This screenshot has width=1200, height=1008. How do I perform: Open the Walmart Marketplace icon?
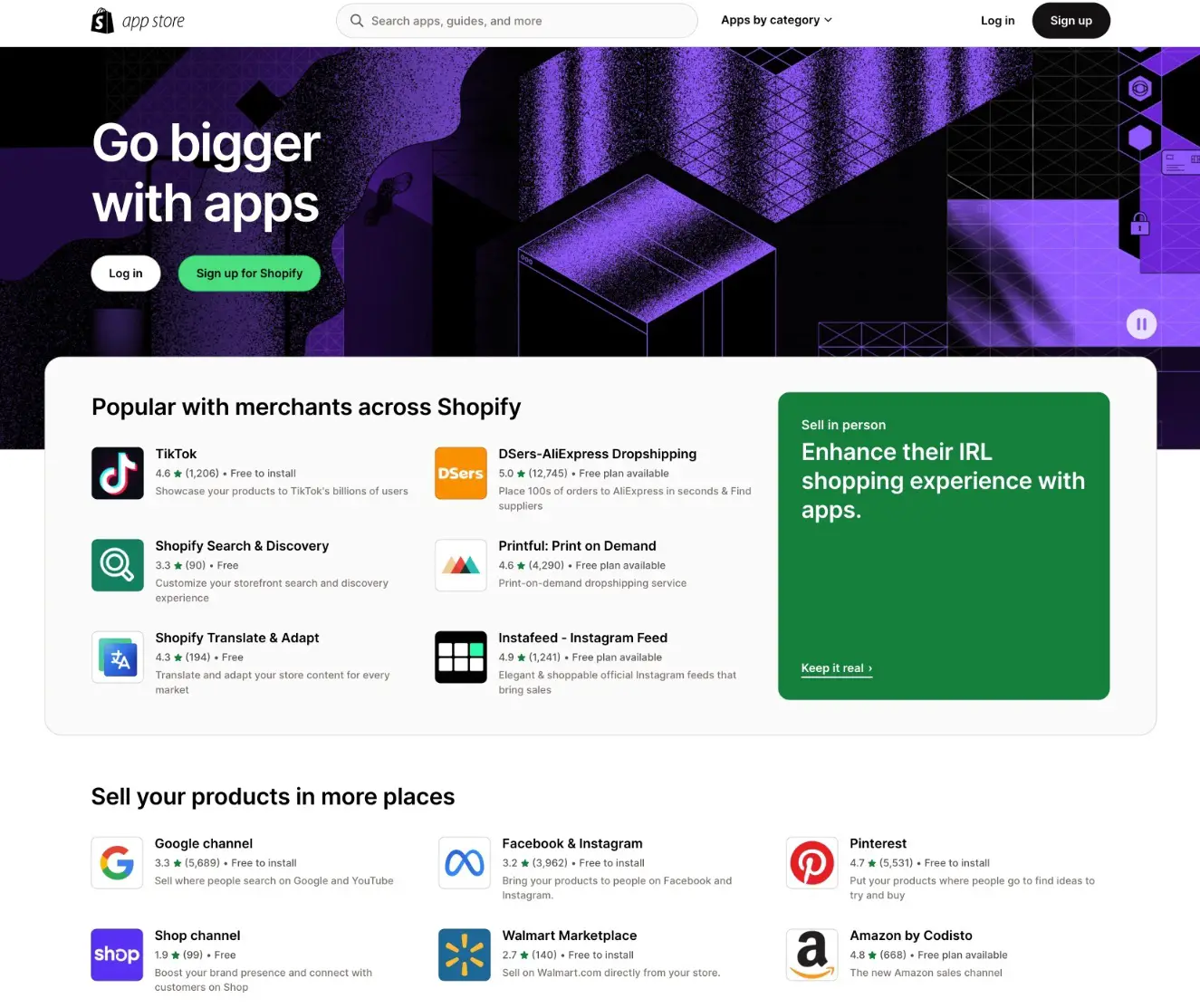465,955
